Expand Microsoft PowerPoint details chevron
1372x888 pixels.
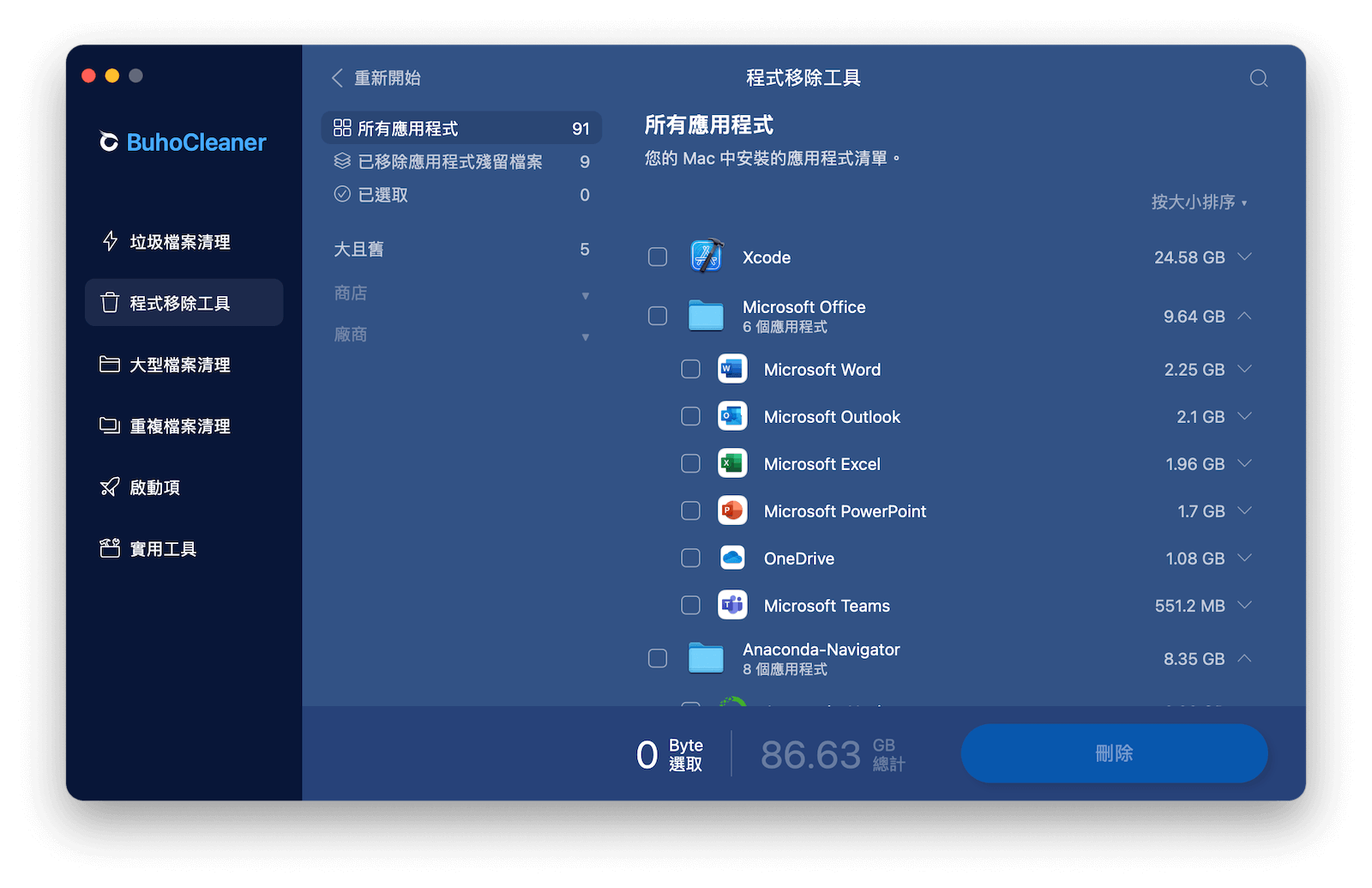(x=1245, y=510)
